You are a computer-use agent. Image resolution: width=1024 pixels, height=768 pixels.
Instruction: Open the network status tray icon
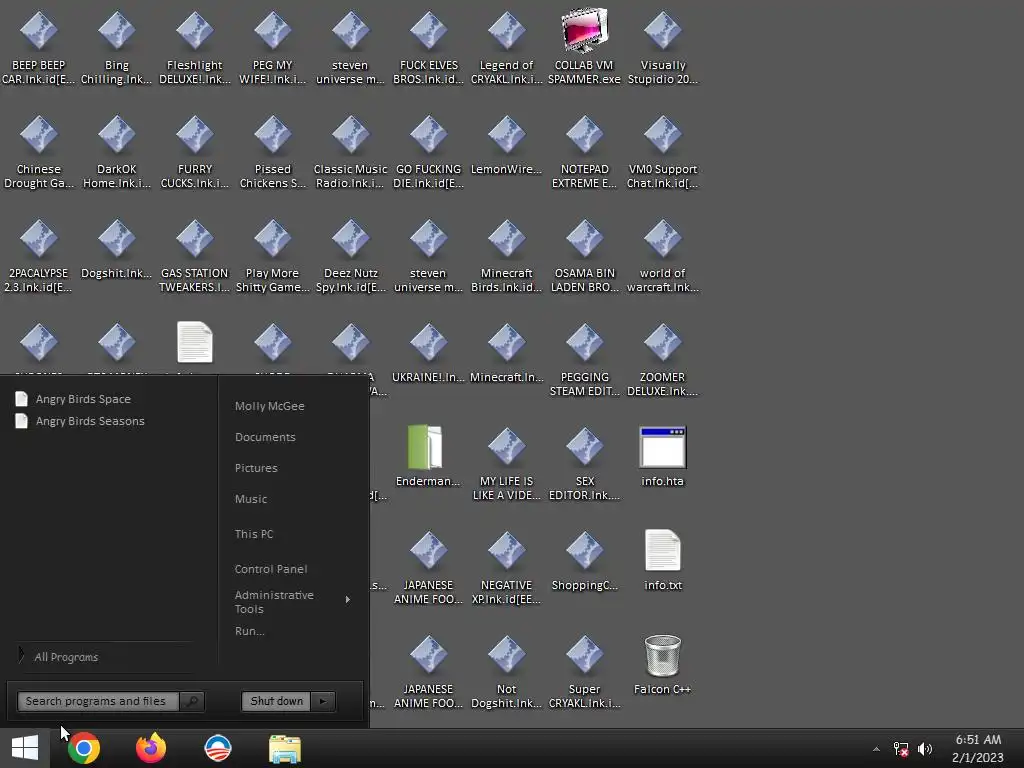point(901,749)
